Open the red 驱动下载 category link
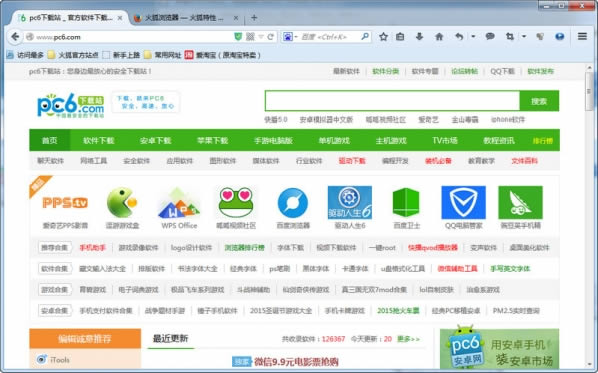Screen dimensions: 598x373 [x=352, y=161]
